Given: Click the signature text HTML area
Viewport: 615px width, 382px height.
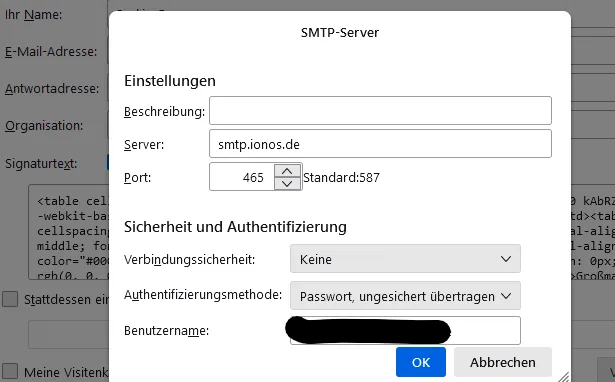Looking at the screenshot, I should 69,232.
